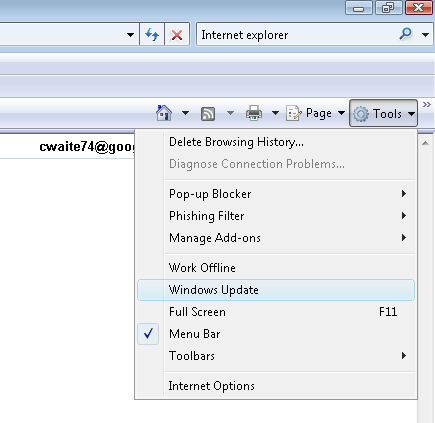Click the window restore button
This screenshot has height=423, width=435.
click(388, 7)
